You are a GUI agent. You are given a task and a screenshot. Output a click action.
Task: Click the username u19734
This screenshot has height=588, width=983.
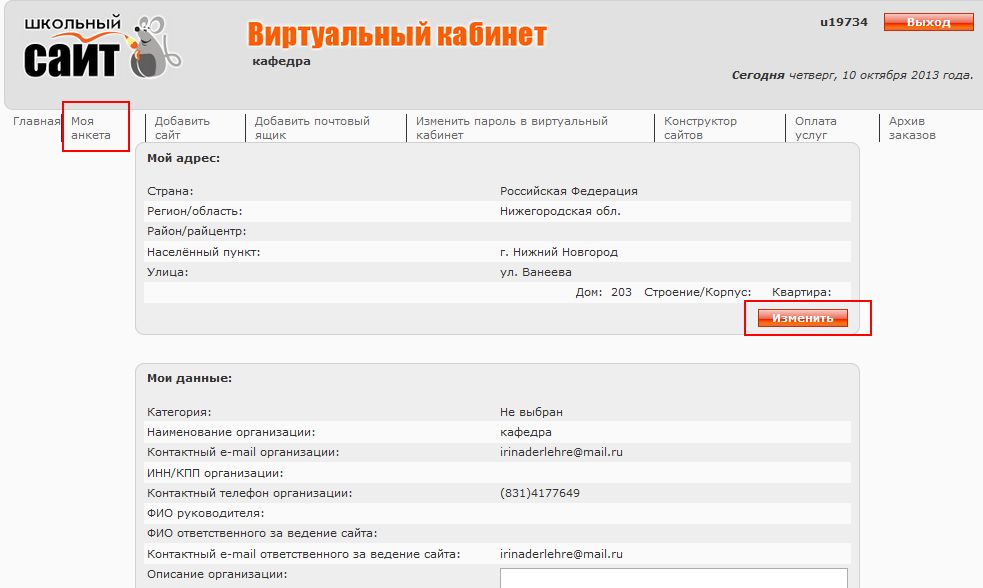[844, 22]
